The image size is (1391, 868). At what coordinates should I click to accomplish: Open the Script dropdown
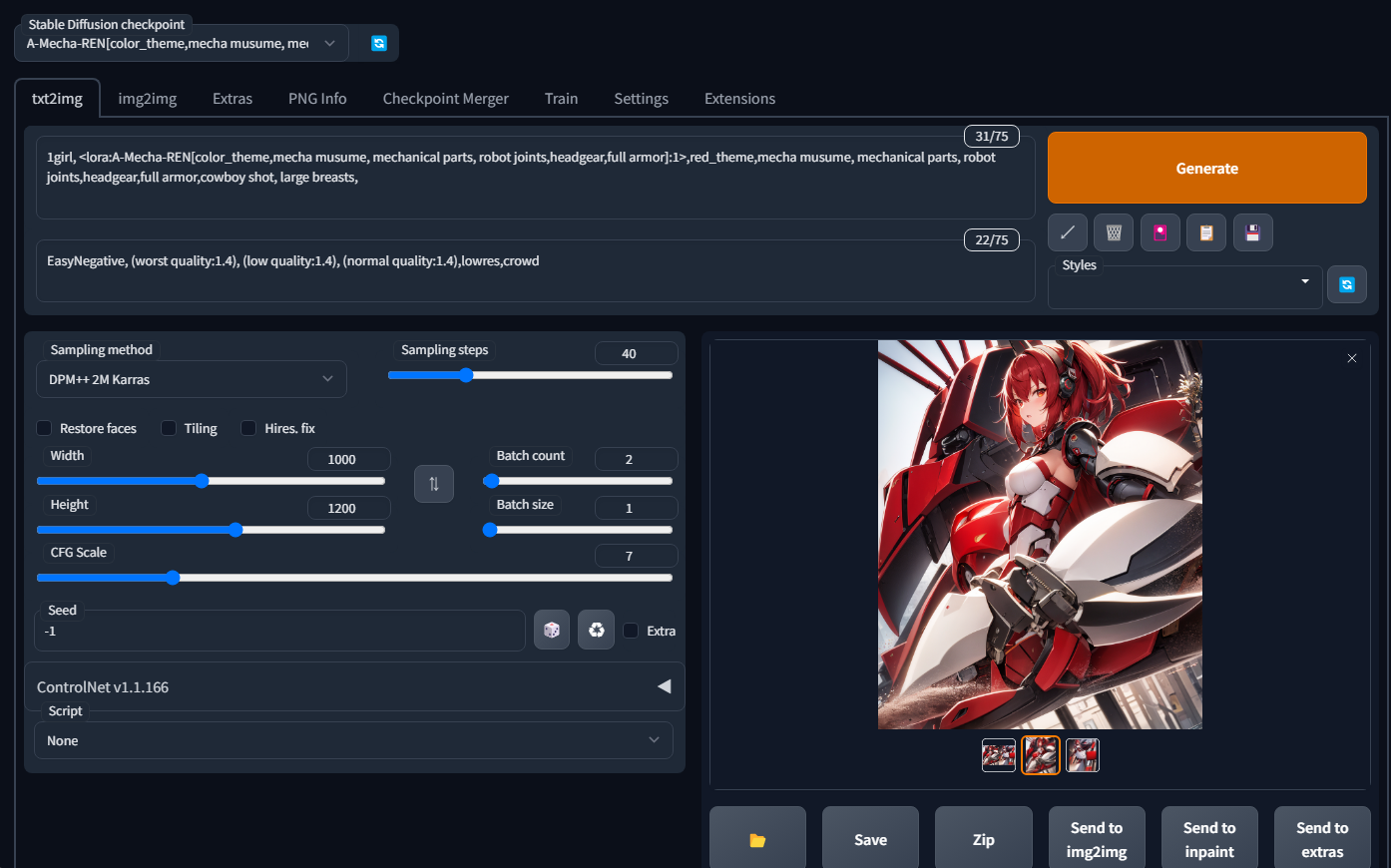[x=353, y=740]
